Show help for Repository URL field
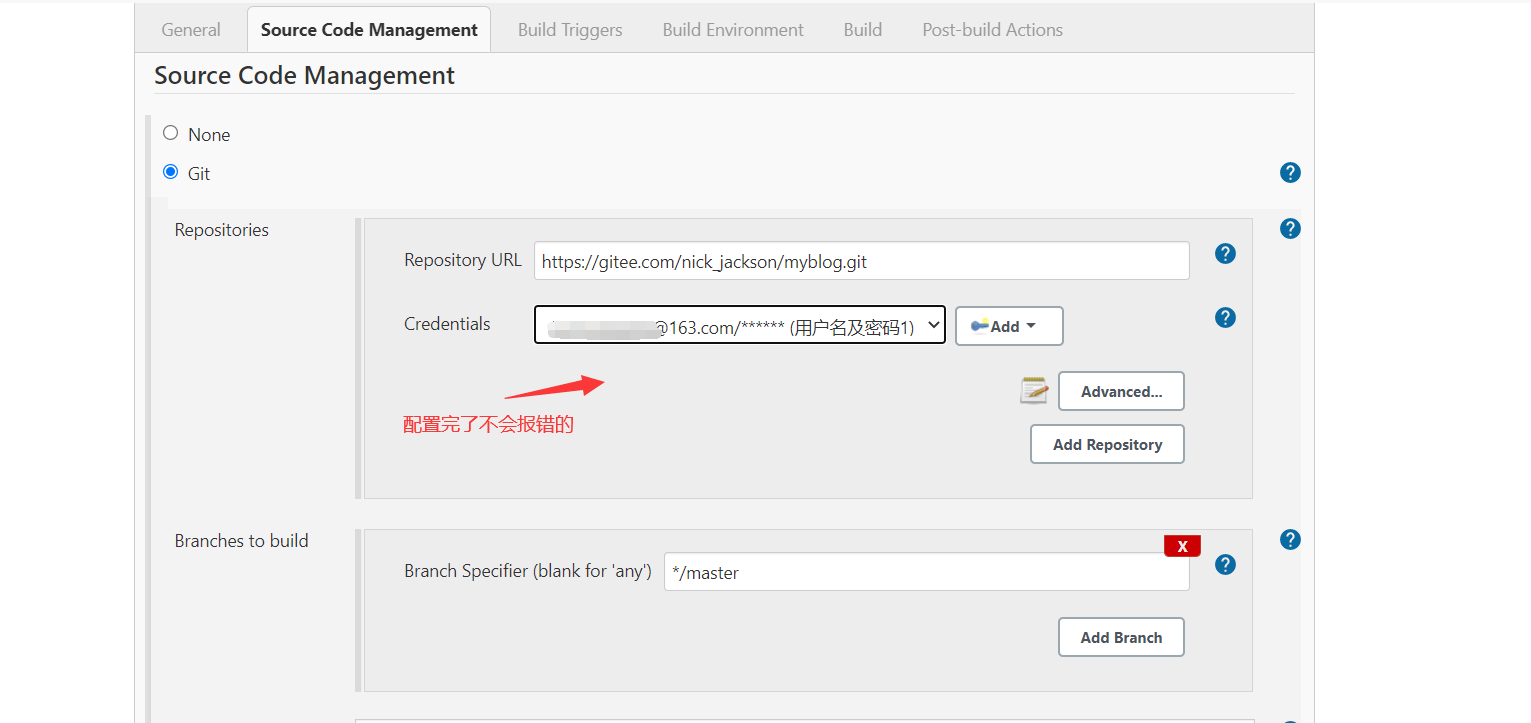 pyautogui.click(x=1225, y=254)
